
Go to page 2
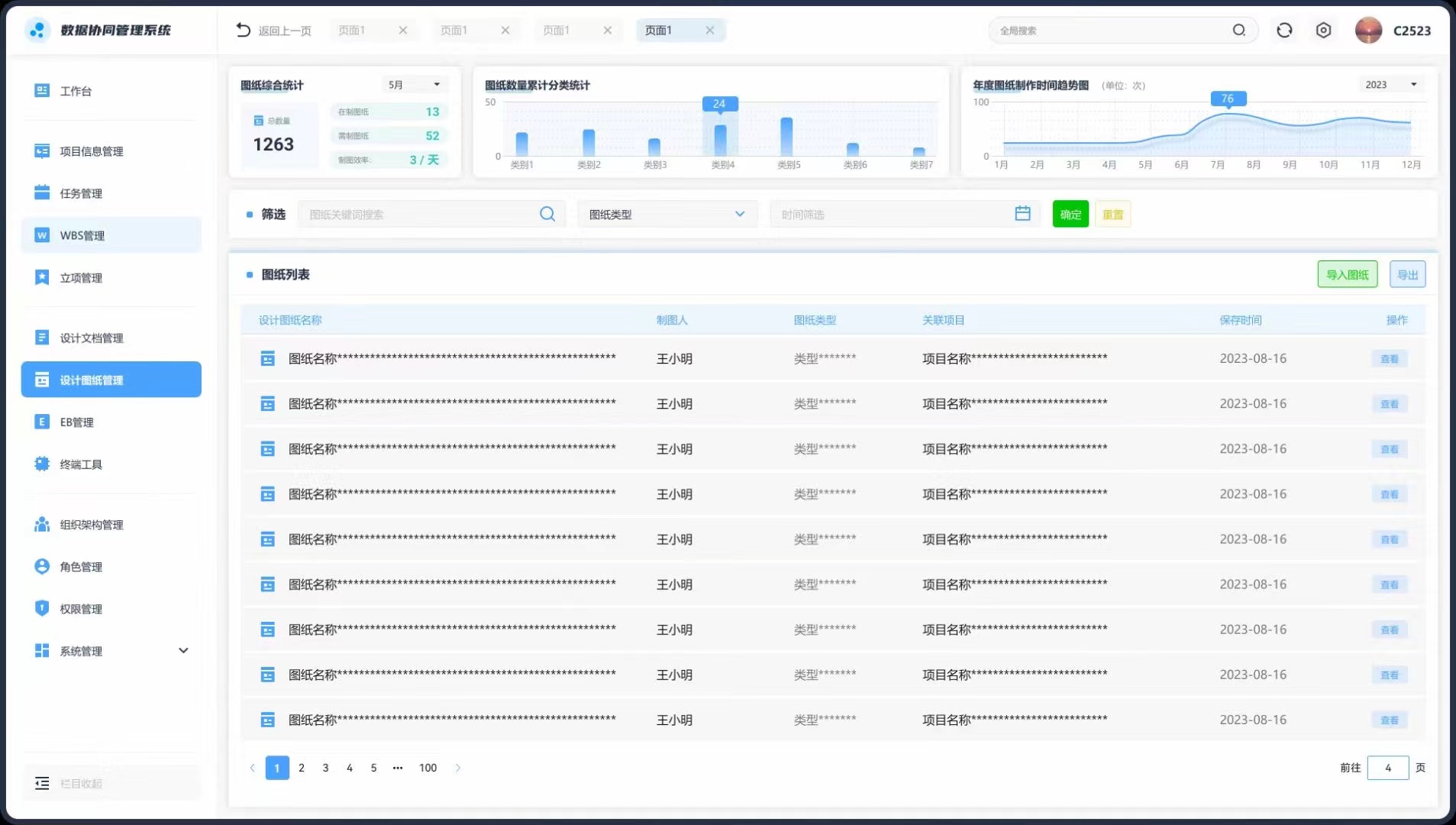pyautogui.click(x=302, y=768)
